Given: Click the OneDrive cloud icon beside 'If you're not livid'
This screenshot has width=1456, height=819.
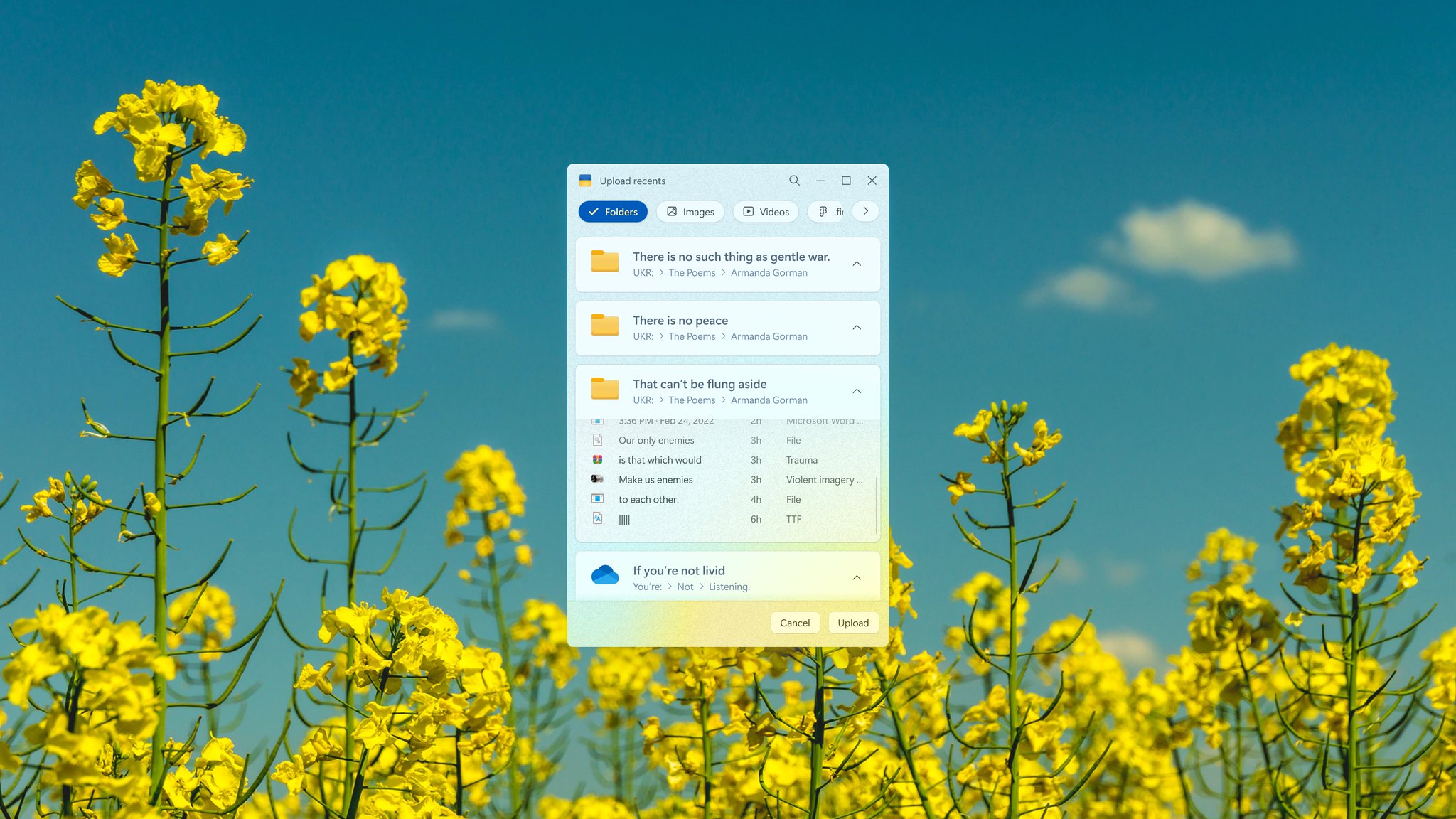Looking at the screenshot, I should pyautogui.click(x=605, y=574).
